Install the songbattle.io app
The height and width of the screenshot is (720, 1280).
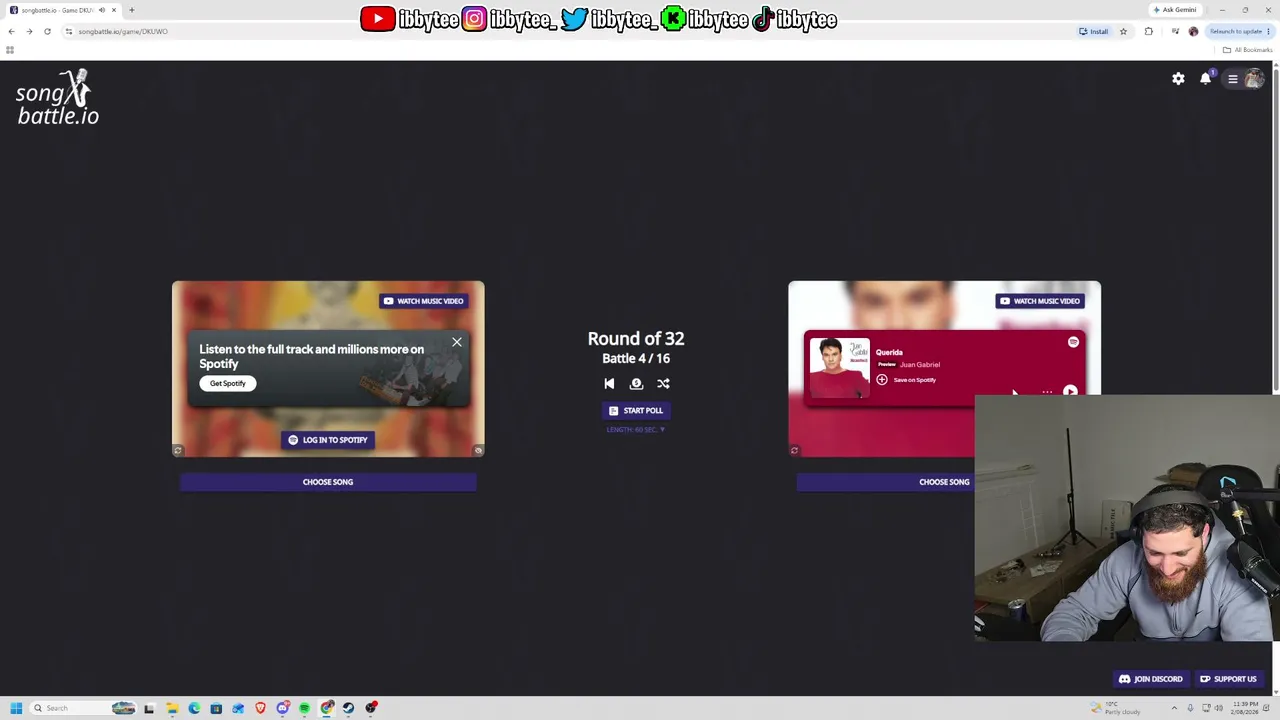[1093, 31]
